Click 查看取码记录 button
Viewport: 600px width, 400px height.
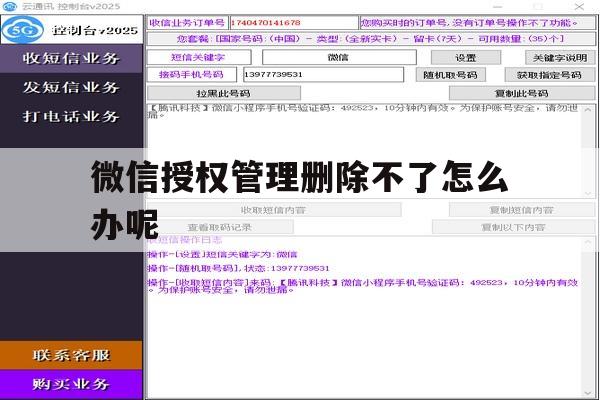click(x=220, y=227)
